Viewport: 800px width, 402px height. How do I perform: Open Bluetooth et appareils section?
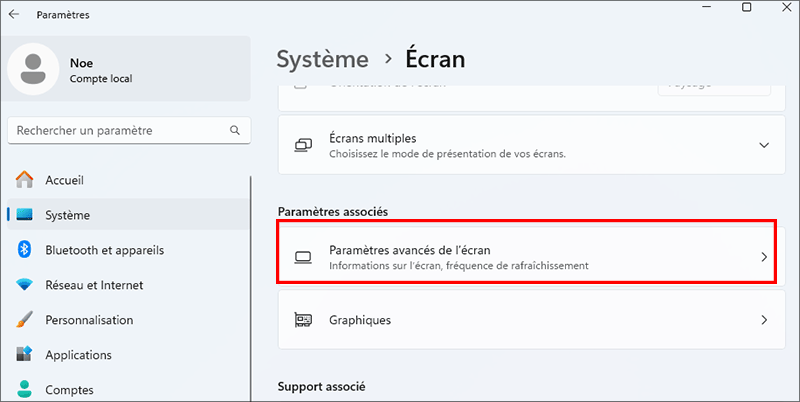(104, 250)
